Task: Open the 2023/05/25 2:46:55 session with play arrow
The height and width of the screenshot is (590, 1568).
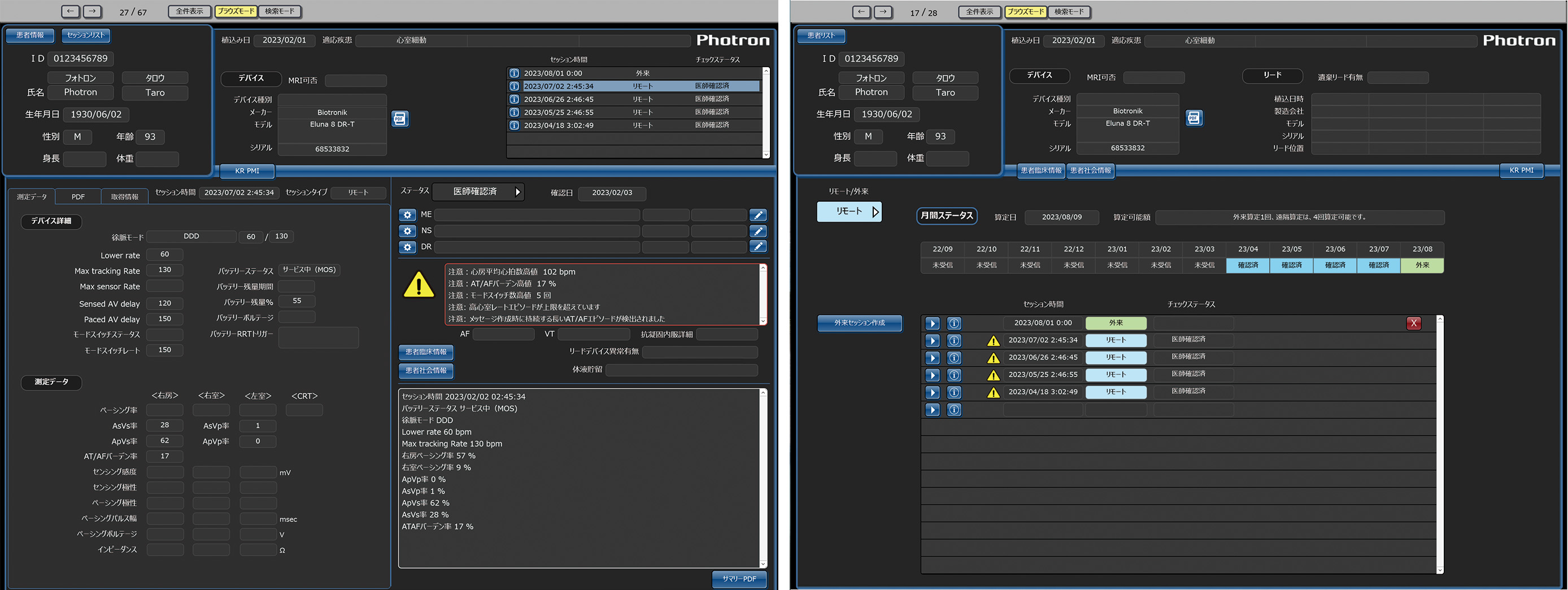Action: [933, 375]
